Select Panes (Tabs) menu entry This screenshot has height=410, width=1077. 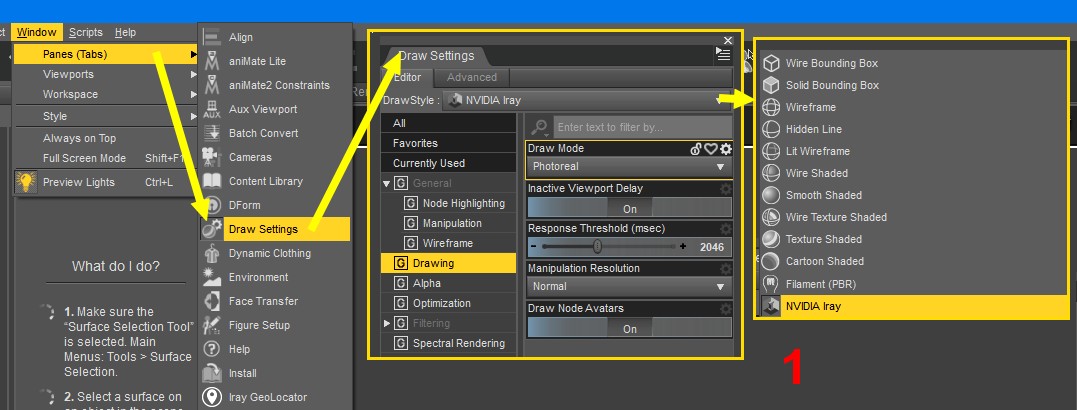pos(106,54)
